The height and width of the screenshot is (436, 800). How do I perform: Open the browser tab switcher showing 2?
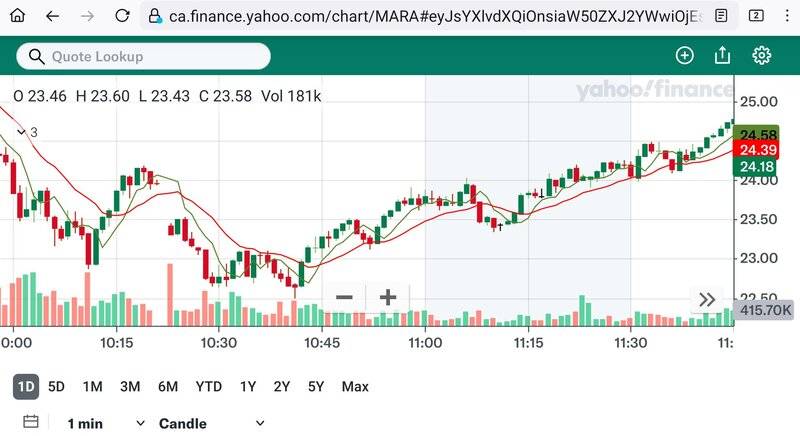click(756, 16)
